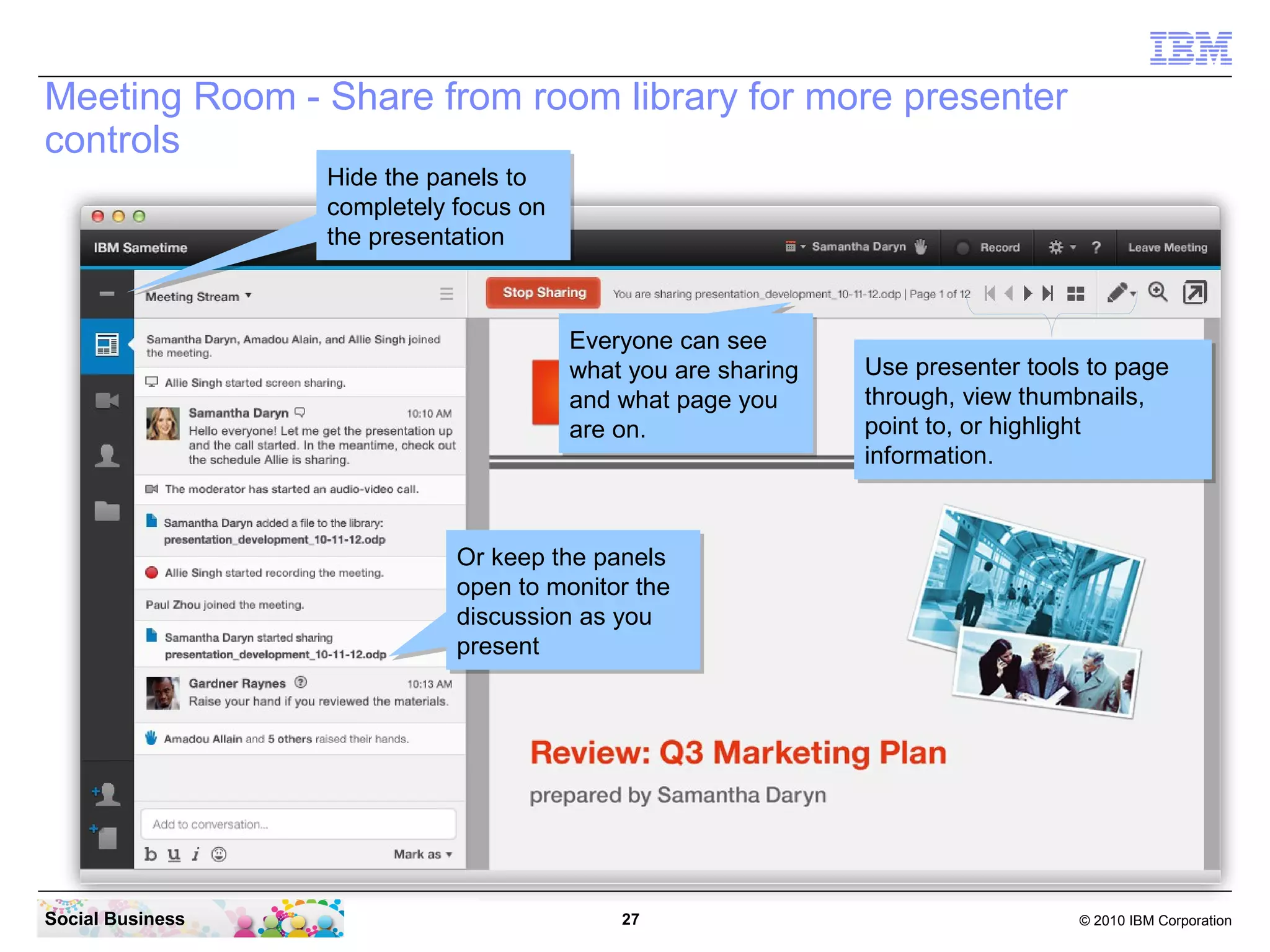Click the zoom magnifier tool

pos(1158,292)
